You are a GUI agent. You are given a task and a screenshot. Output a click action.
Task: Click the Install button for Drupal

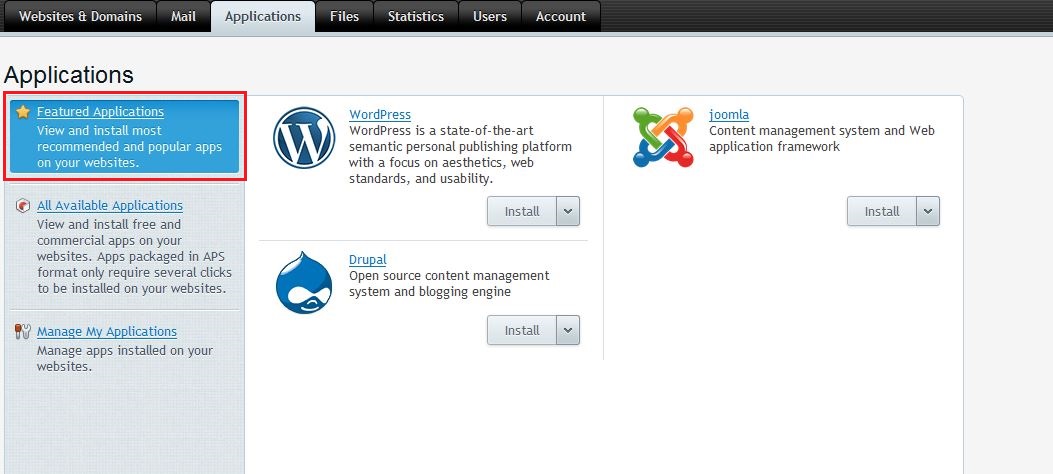522,330
